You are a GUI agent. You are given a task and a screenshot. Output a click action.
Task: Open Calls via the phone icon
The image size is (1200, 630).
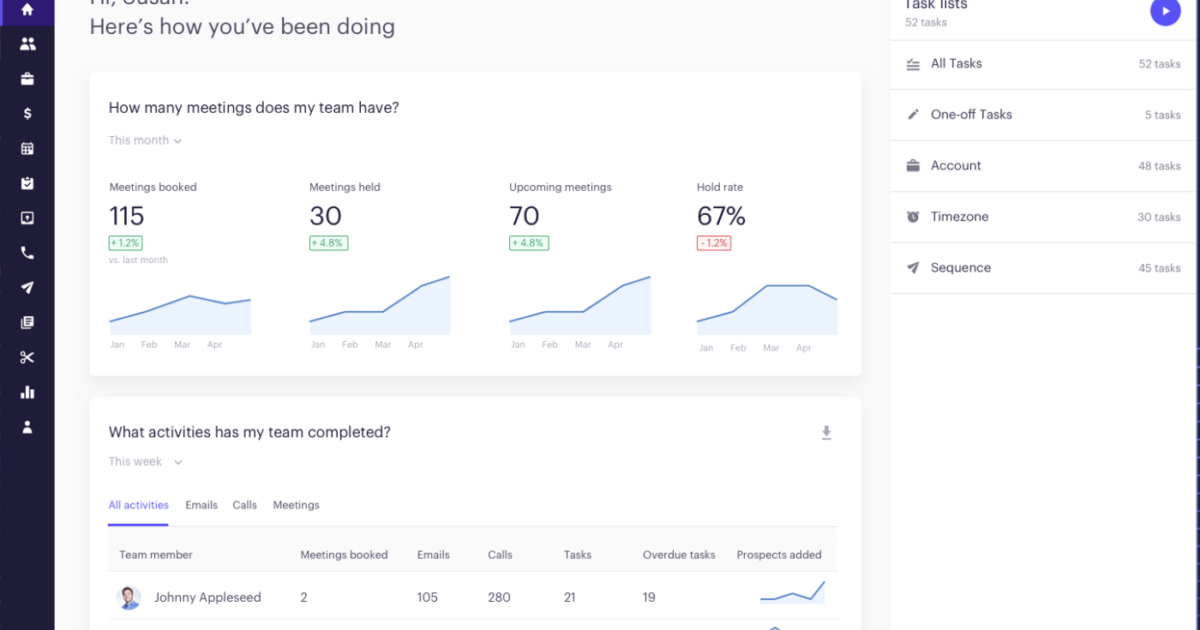[26, 252]
